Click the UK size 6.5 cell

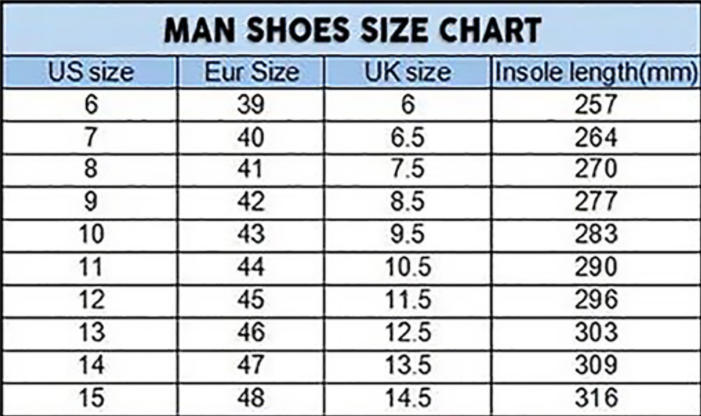tap(408, 137)
